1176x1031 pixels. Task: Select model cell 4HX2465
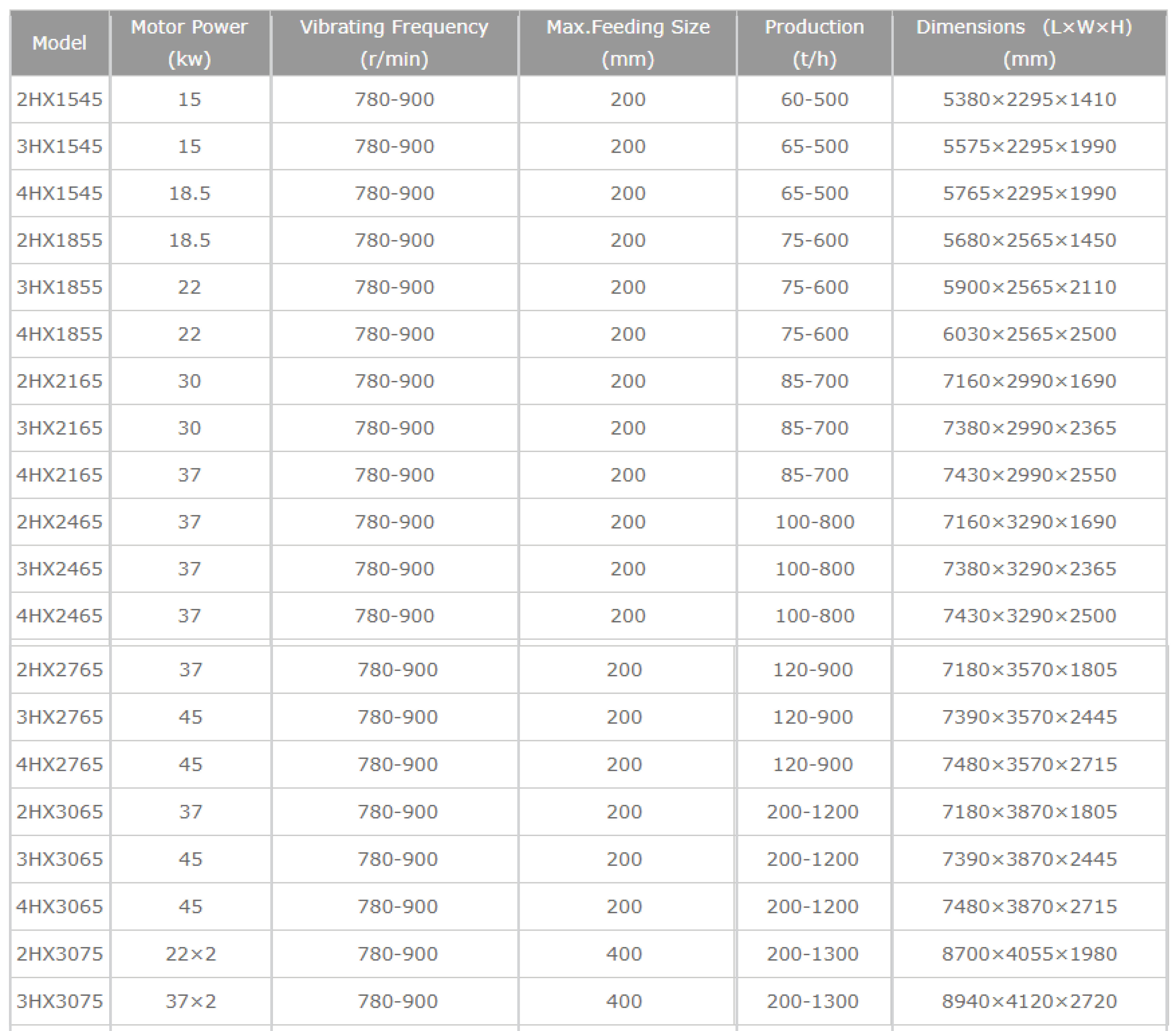pos(59,615)
